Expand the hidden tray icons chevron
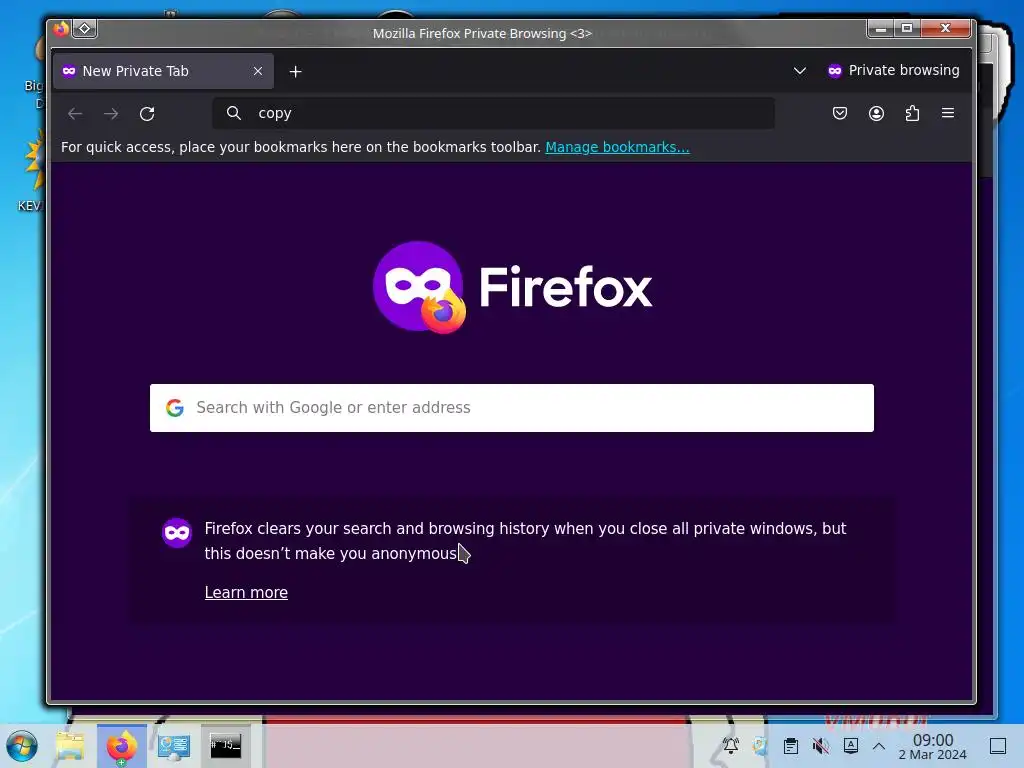 pyautogui.click(x=879, y=746)
